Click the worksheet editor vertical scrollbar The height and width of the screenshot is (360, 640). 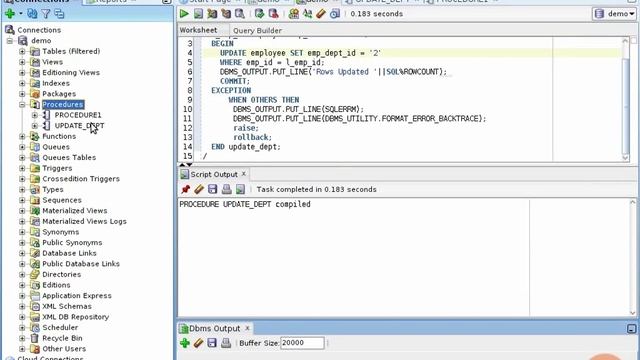625,99
